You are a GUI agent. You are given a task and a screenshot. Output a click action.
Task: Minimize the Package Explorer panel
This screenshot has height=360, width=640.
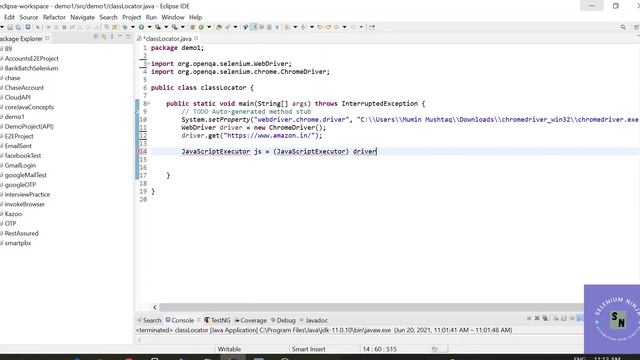click(120, 37)
